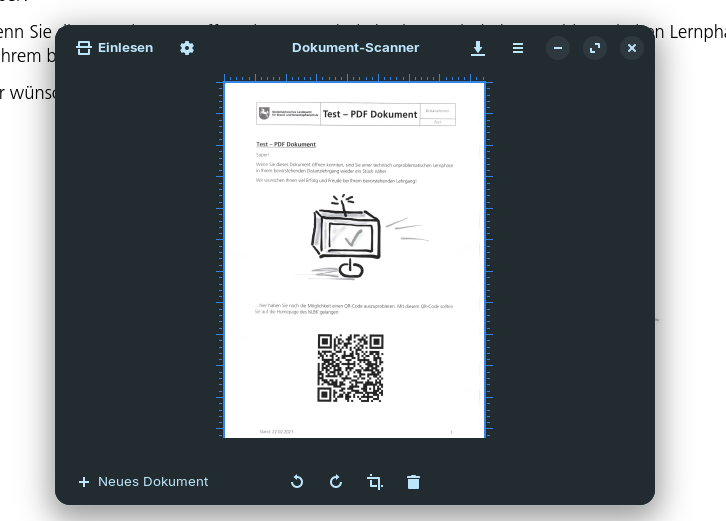Save scanned document with download icon
This screenshot has height=521, width=726.
pos(478,48)
